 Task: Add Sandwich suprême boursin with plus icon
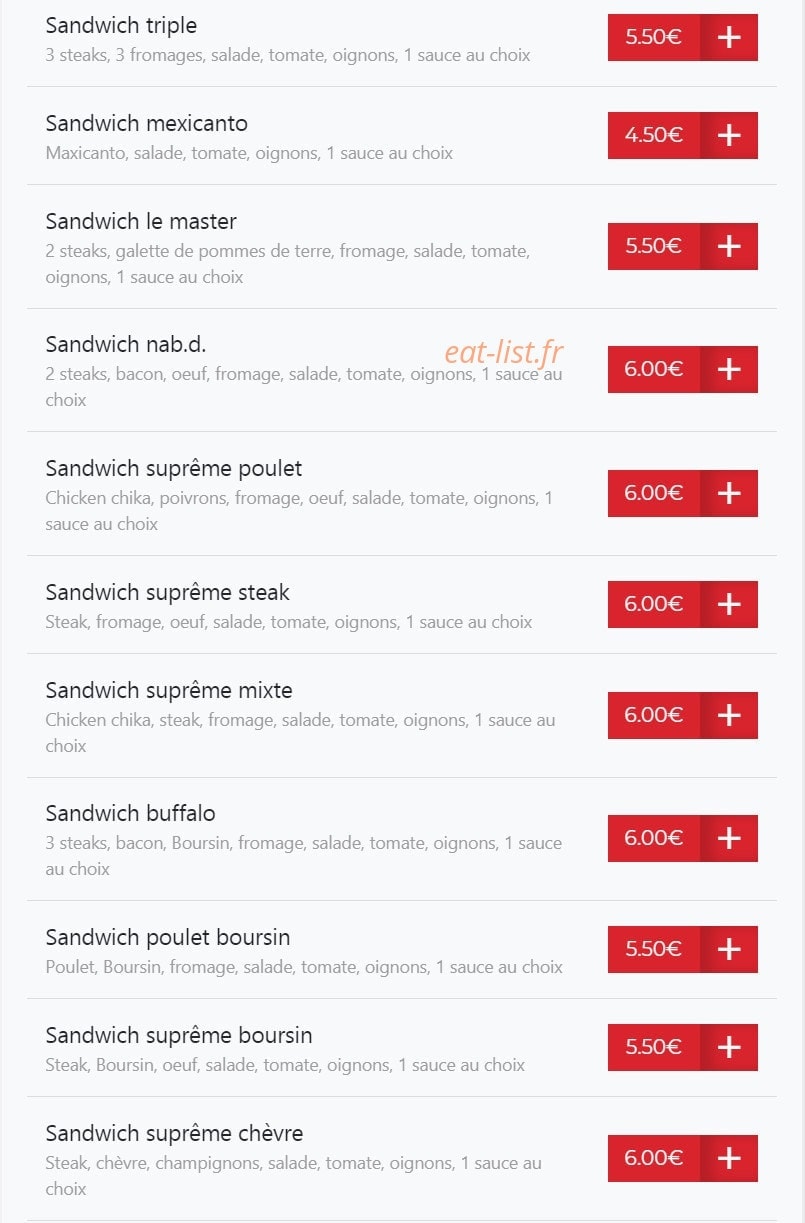coord(729,1047)
